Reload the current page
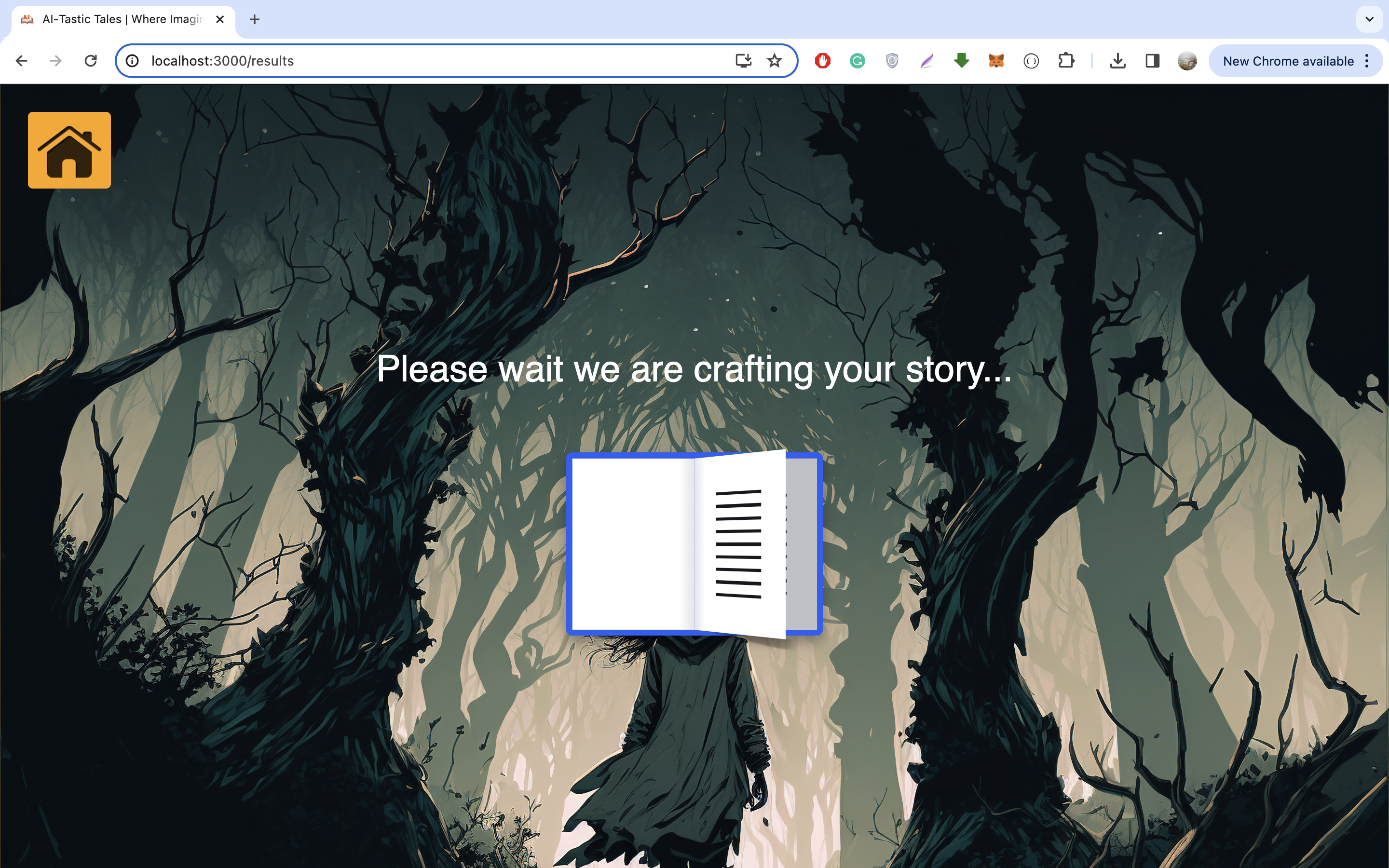 (91, 61)
